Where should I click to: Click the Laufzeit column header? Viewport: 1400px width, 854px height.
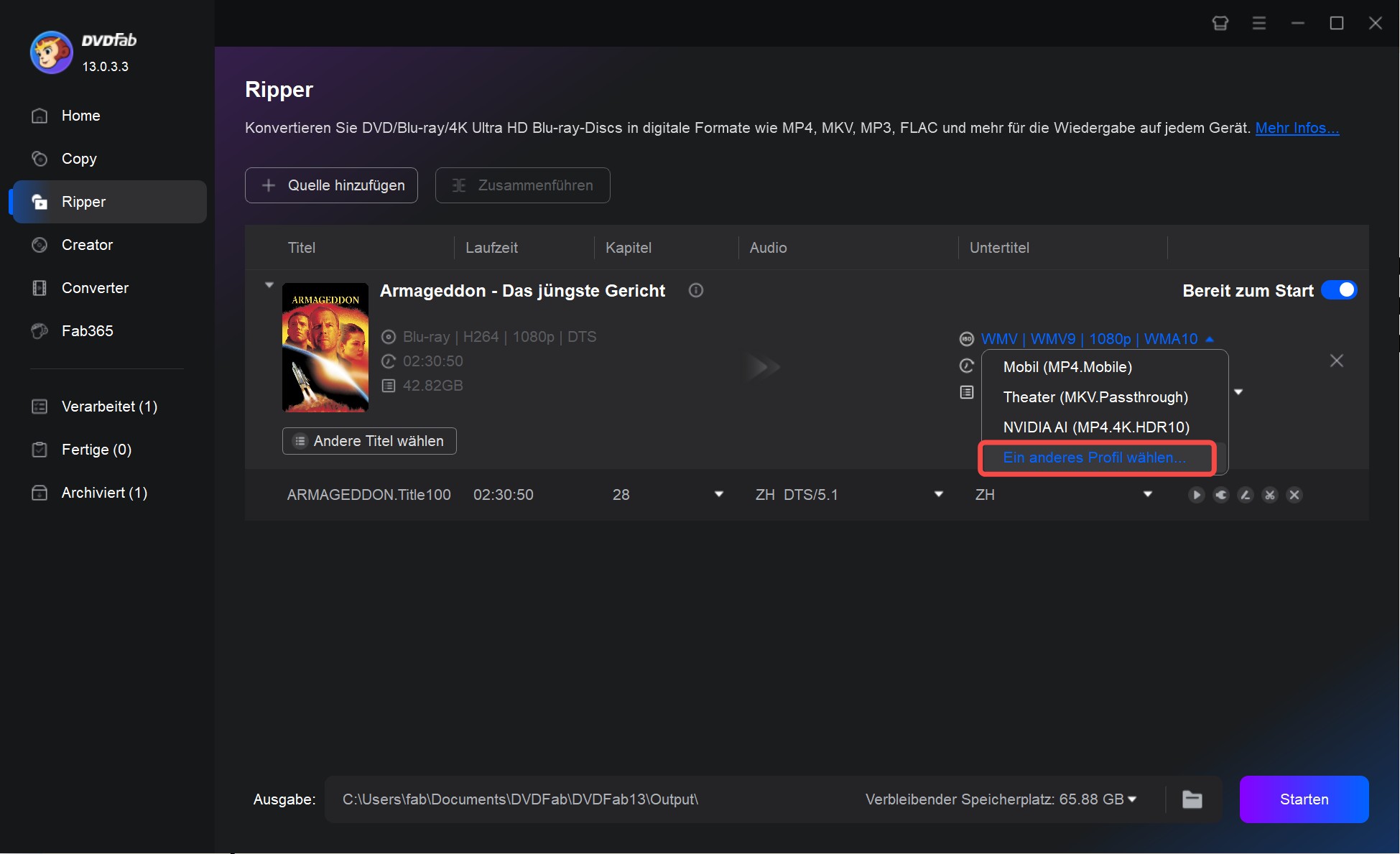(x=491, y=248)
